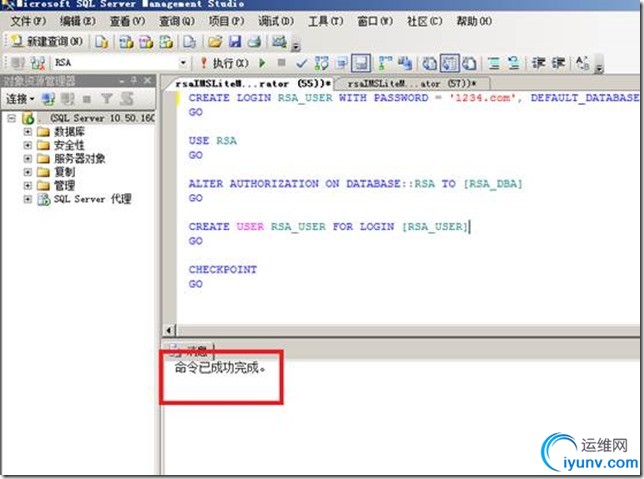Start debugging with the green play icon
This screenshot has height=479, width=644.
[262, 63]
